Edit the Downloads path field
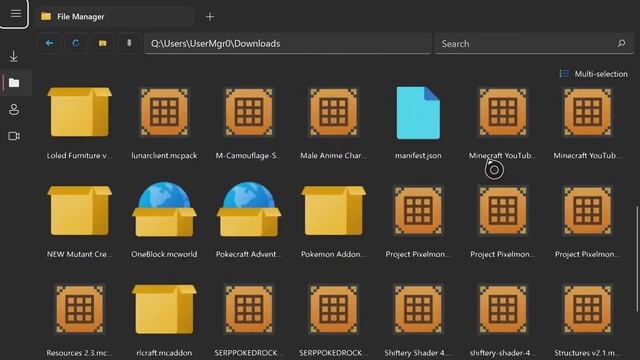640x360 pixels. click(x=288, y=44)
